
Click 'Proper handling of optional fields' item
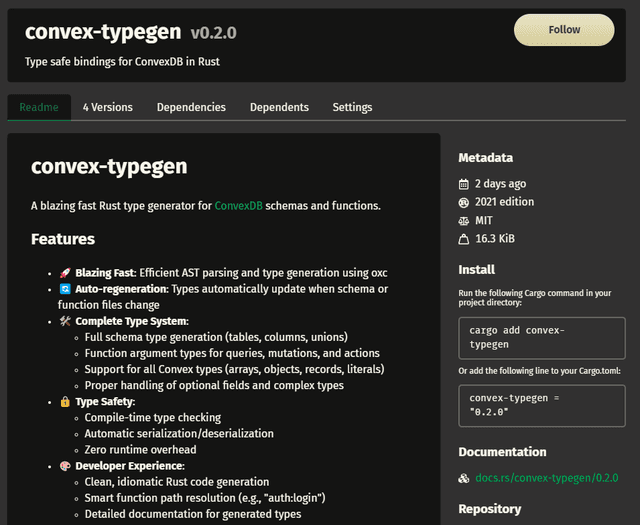214,386
